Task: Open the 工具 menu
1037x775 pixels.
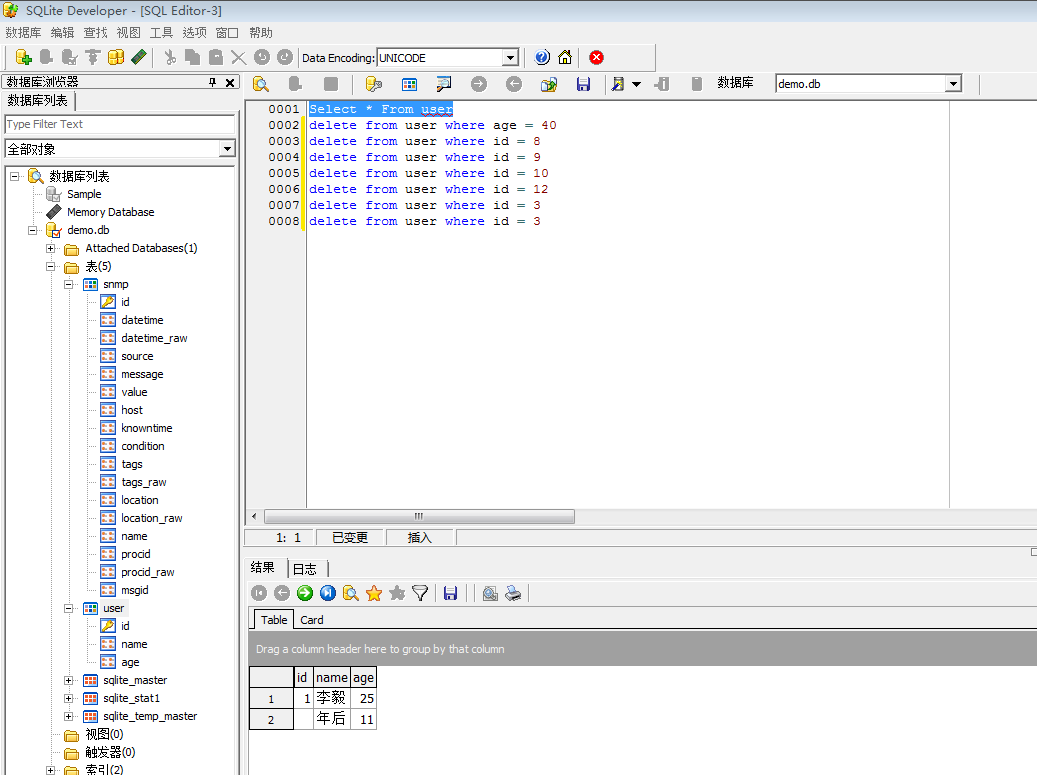Action: (160, 32)
